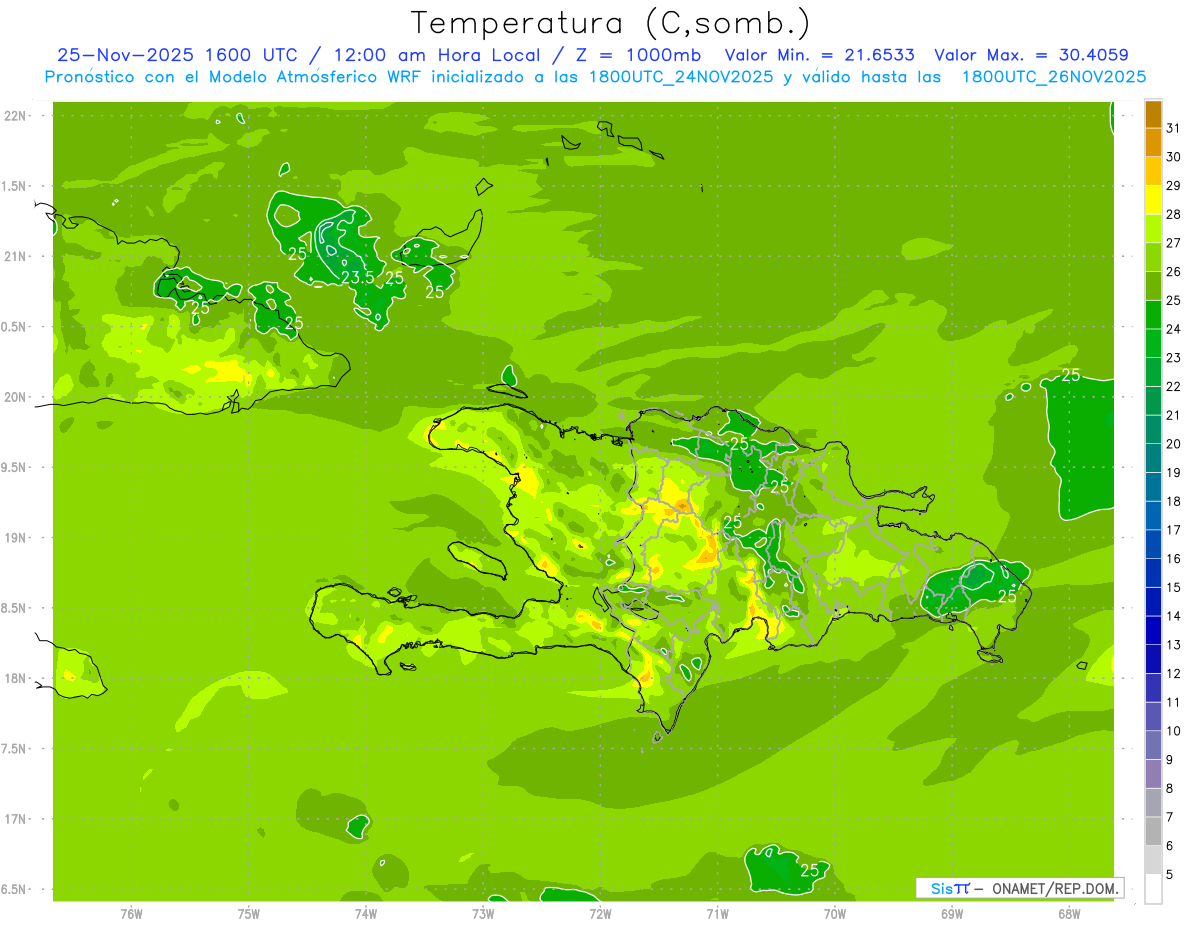Pick the teal legend swatch between 19 and 20
The height and width of the screenshot is (927, 1200).
coord(1153,458)
